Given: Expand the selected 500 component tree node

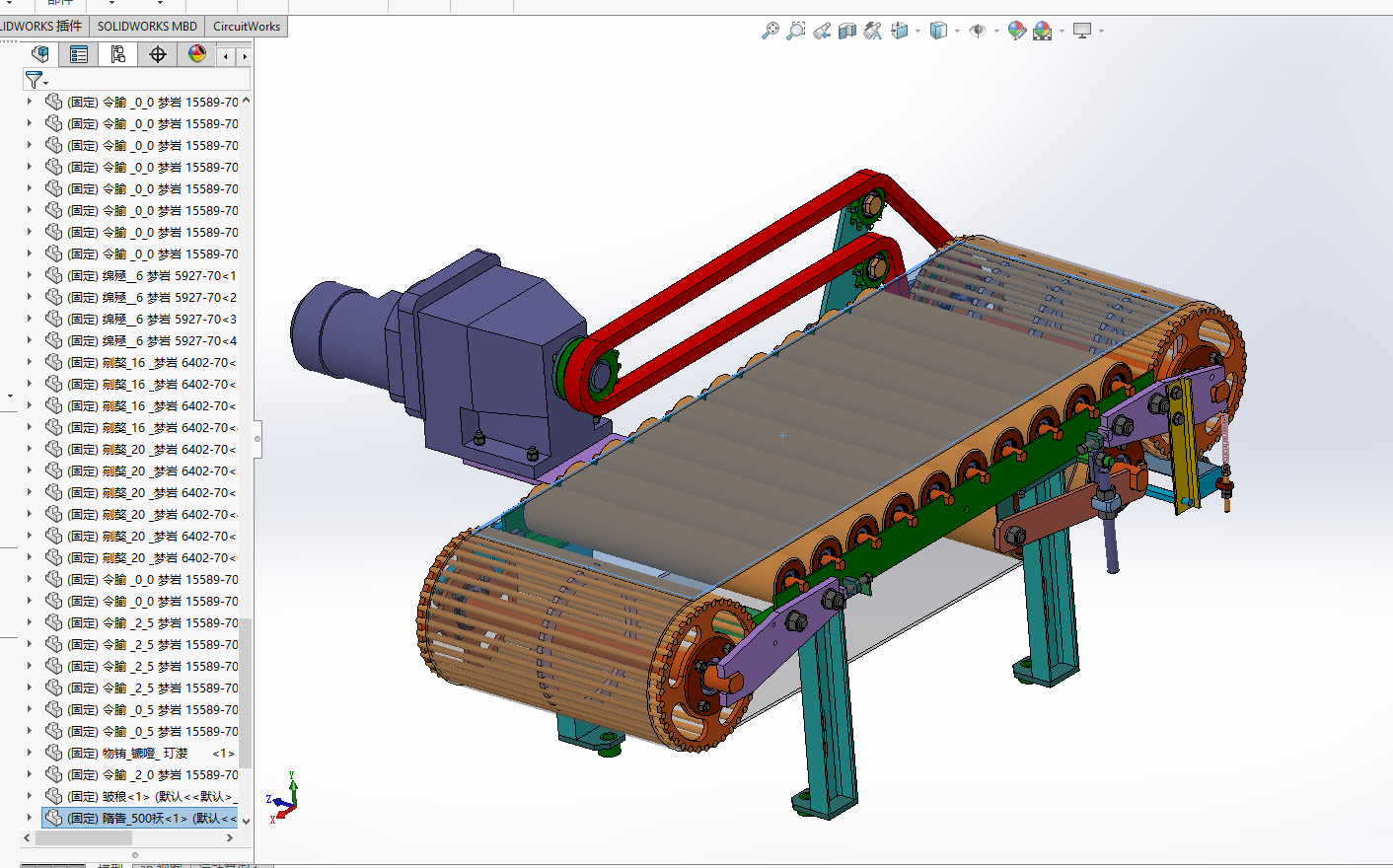Looking at the screenshot, I should 29,818.
